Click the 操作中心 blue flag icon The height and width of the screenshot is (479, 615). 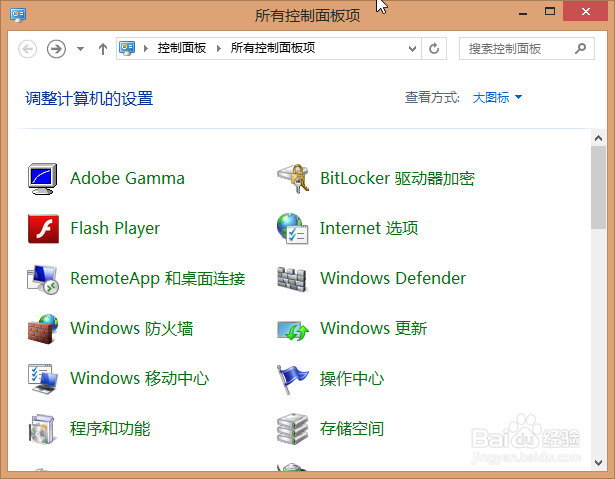click(x=293, y=379)
